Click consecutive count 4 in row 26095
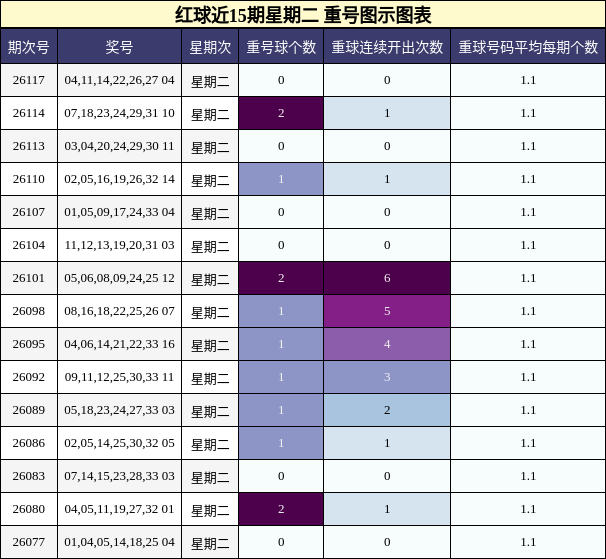Image resolution: width=606 pixels, height=559 pixels. (387, 344)
